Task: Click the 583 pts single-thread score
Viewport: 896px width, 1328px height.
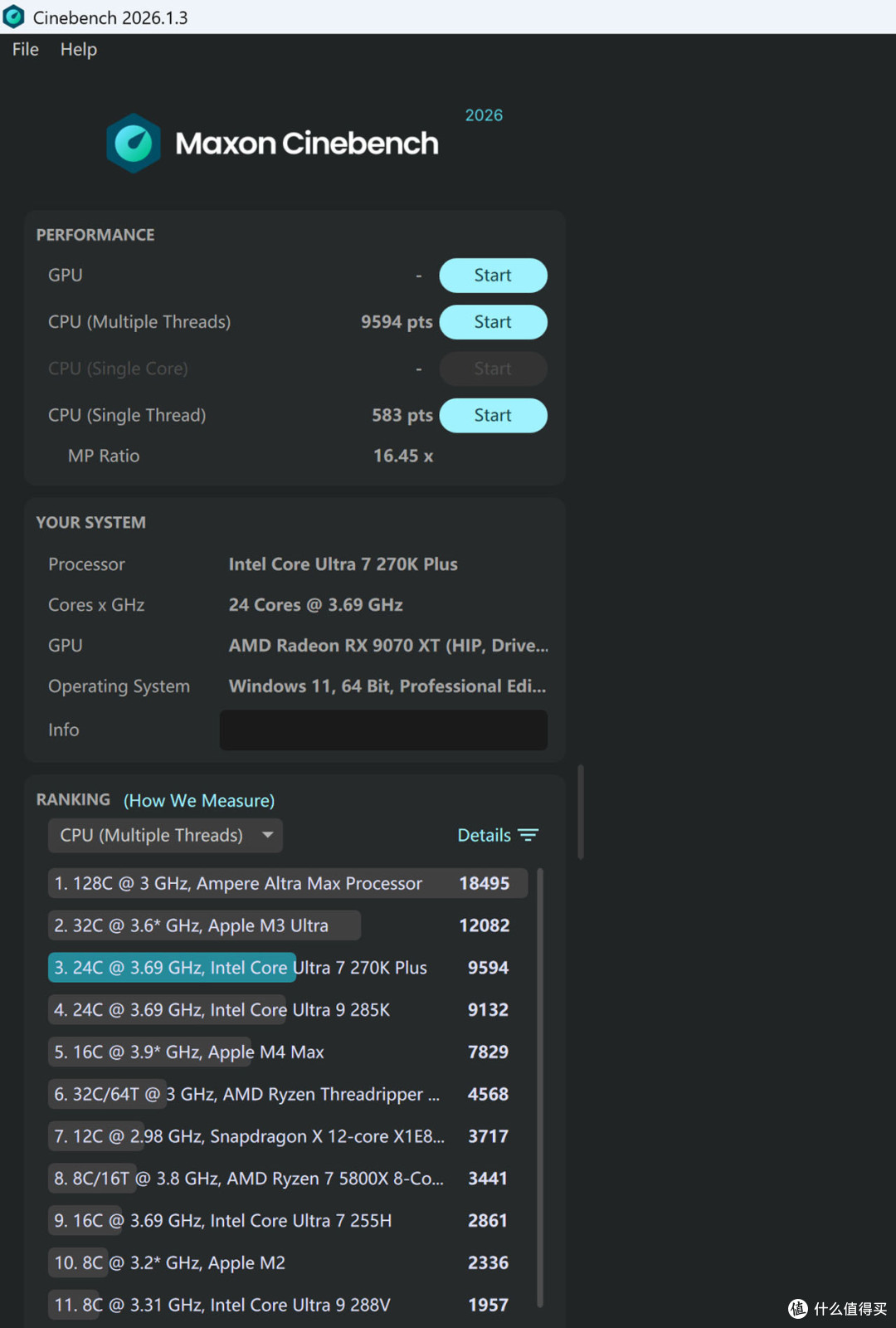Action: [402, 415]
